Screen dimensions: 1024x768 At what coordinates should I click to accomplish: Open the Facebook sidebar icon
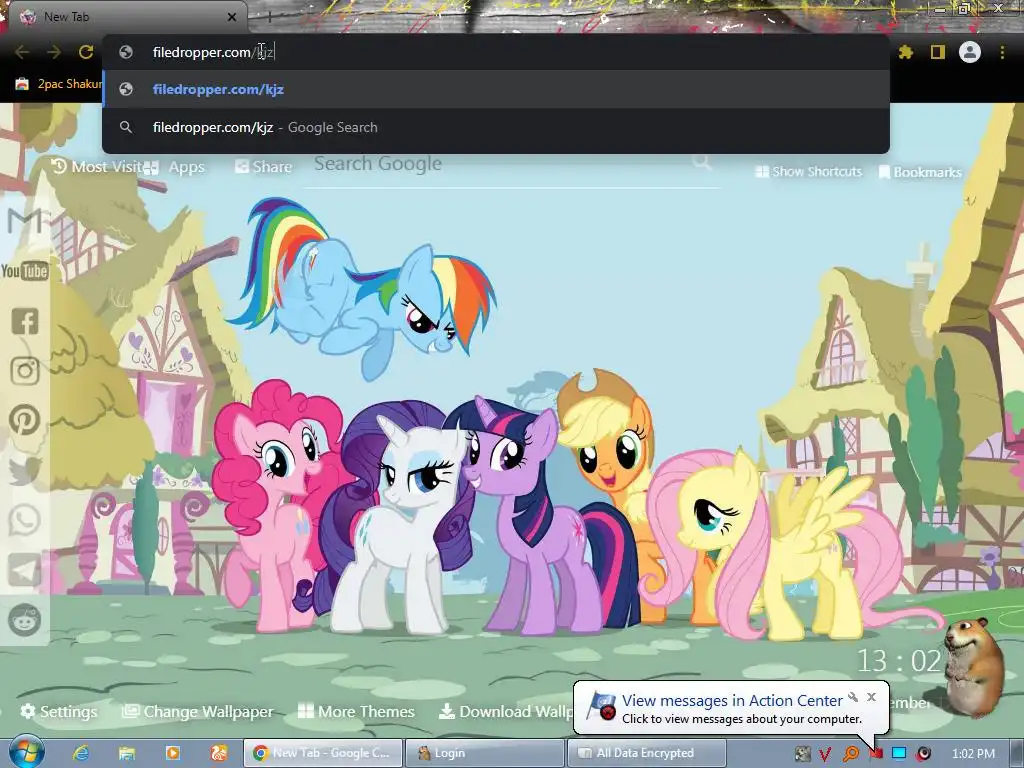click(25, 321)
